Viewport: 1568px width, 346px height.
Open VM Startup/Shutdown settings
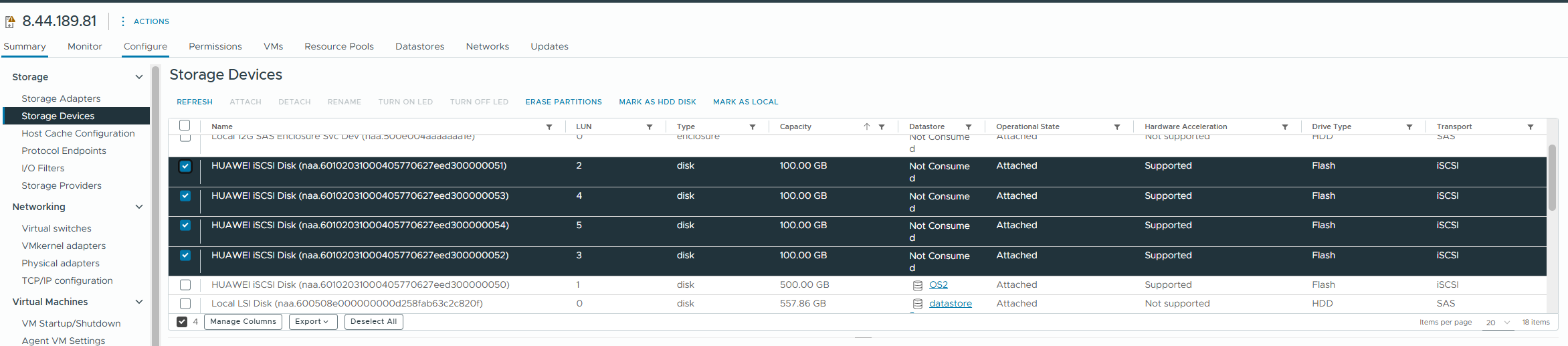(71, 323)
